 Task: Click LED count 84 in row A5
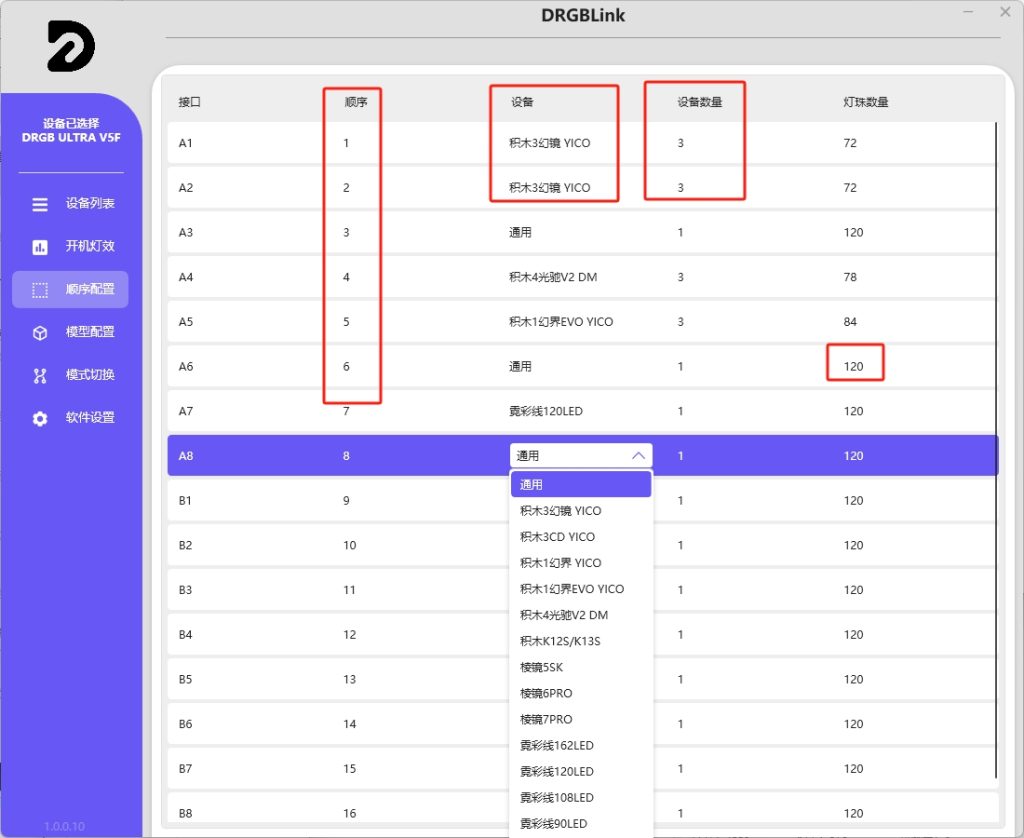point(850,322)
